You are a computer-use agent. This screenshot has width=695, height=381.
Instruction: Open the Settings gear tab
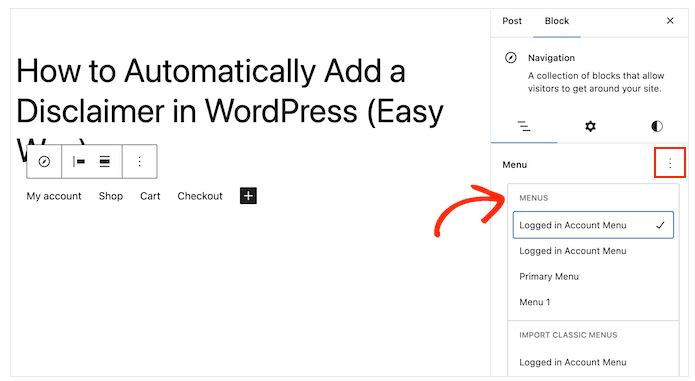point(590,127)
